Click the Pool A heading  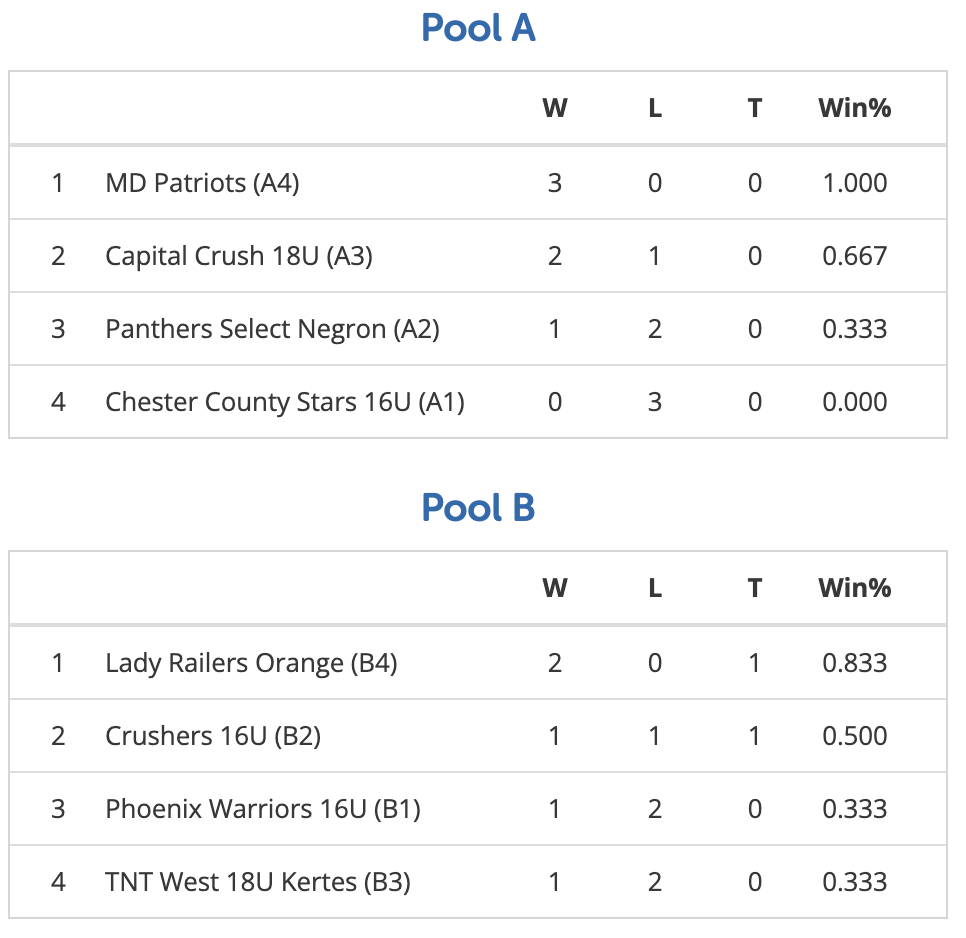click(x=478, y=28)
